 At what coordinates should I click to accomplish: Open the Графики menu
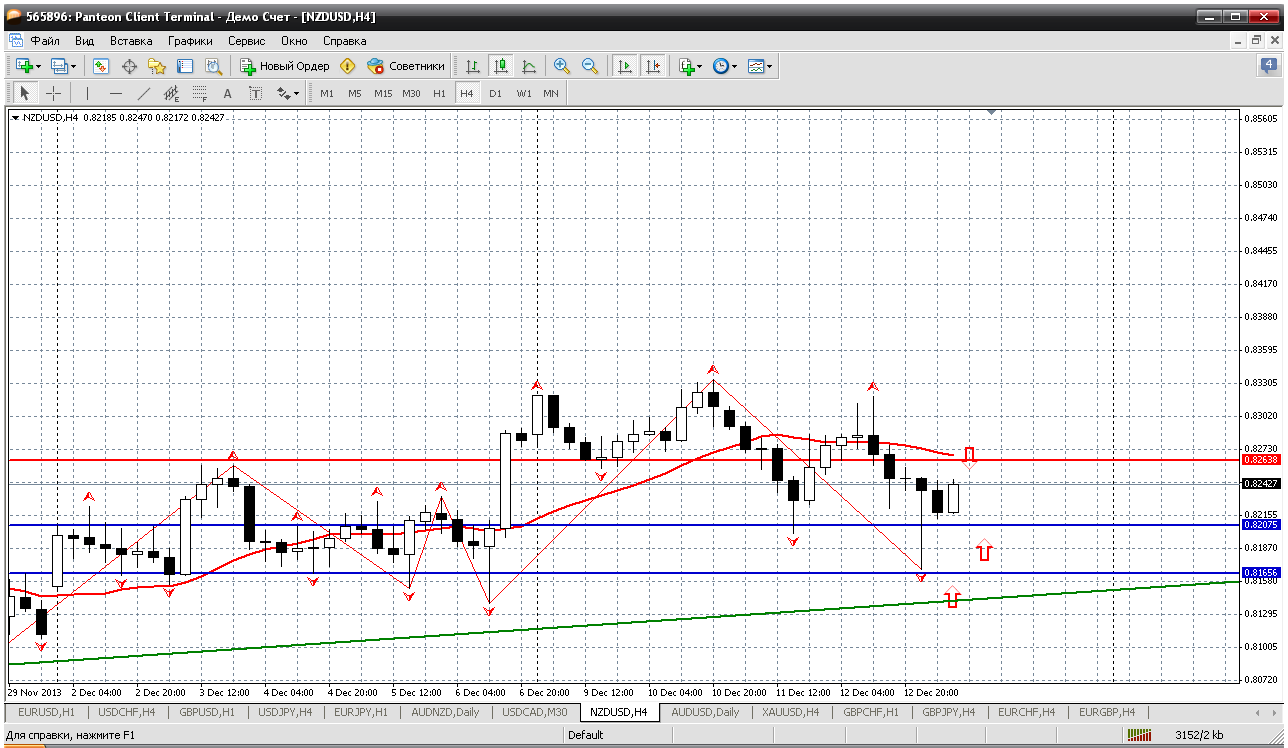pyautogui.click(x=190, y=41)
